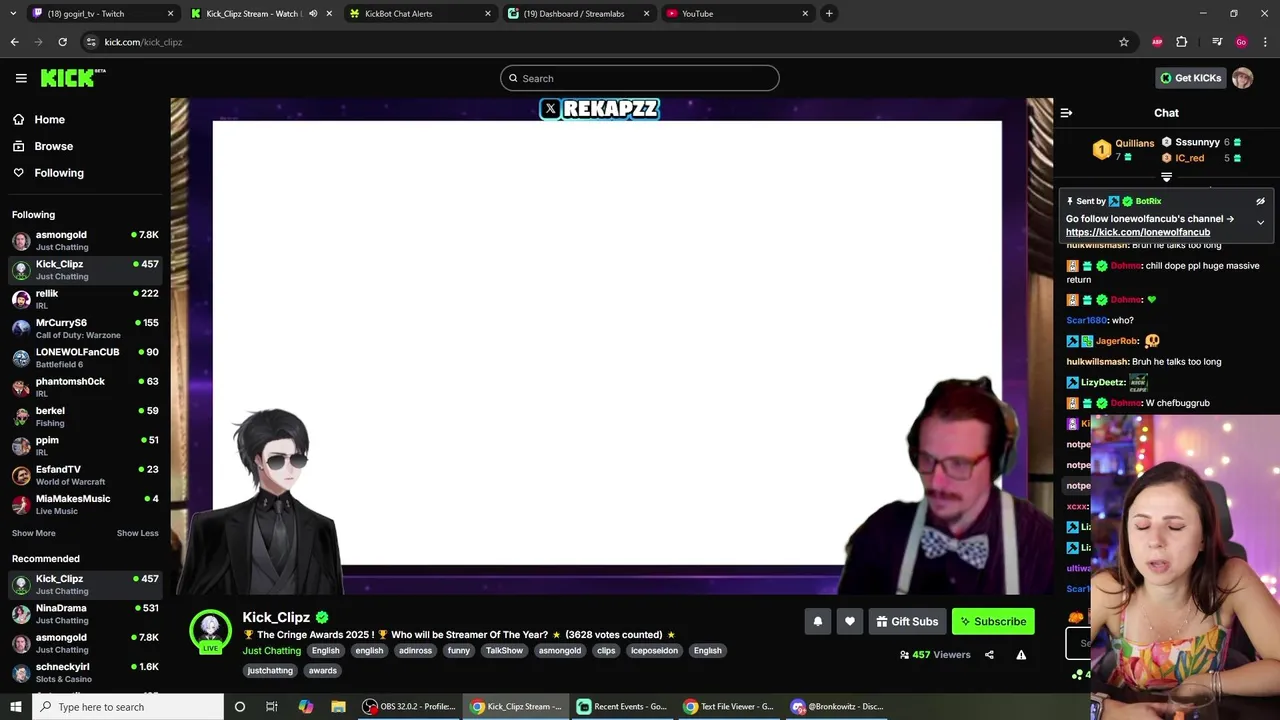Viewport: 1280px width, 720px height.
Task: Open the Chrome three-dot menu
Action: point(1265,42)
